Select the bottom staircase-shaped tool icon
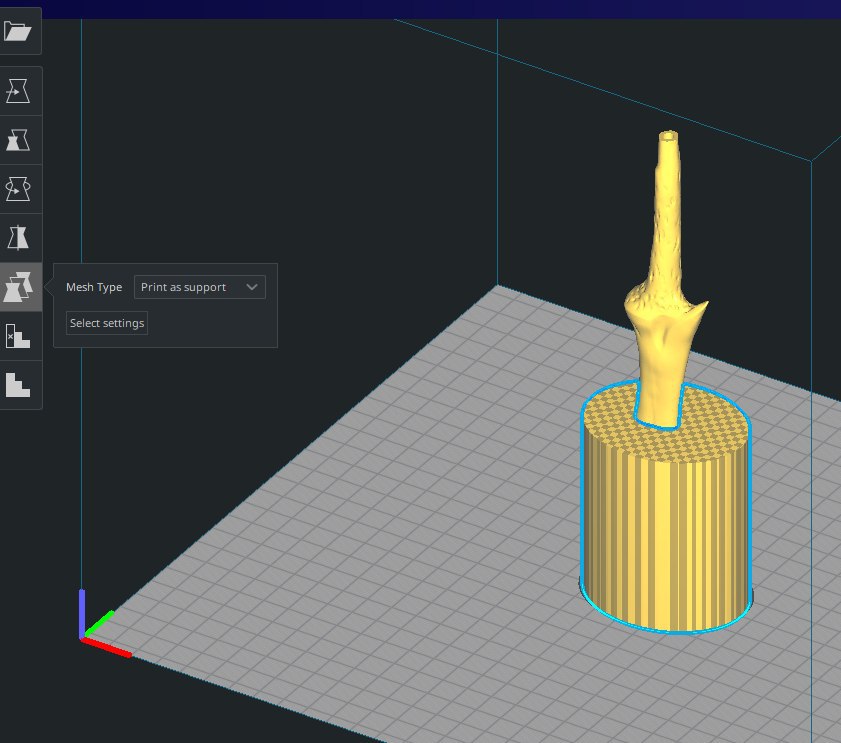 point(18,385)
